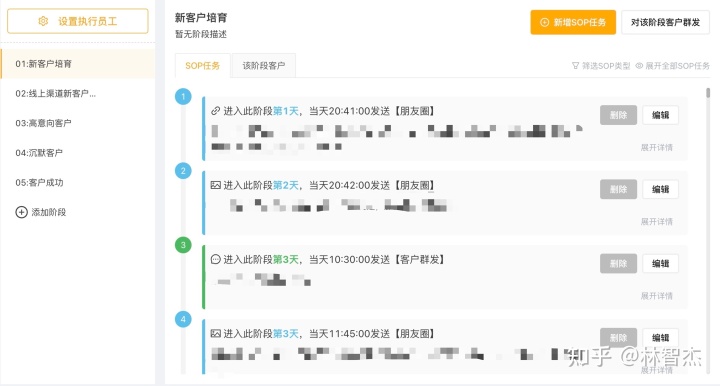Click the chat bubble icon on task 3
The height and width of the screenshot is (386, 720).
point(215,259)
